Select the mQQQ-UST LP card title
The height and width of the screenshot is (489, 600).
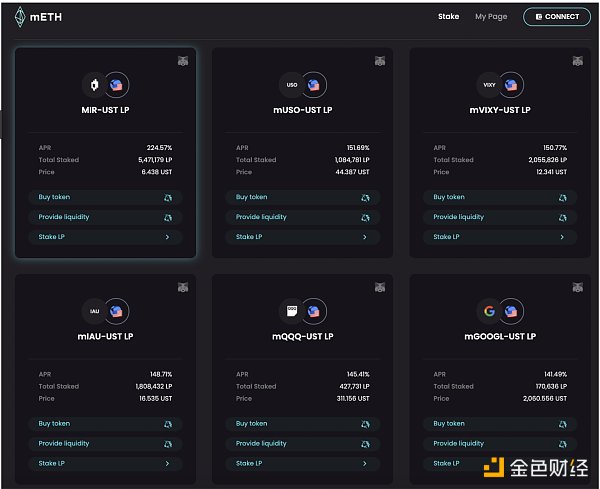point(303,337)
